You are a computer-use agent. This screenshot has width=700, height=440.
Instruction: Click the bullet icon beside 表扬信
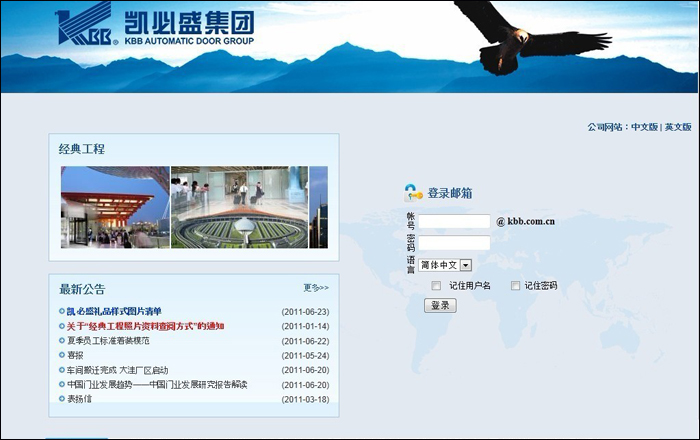coord(62,399)
